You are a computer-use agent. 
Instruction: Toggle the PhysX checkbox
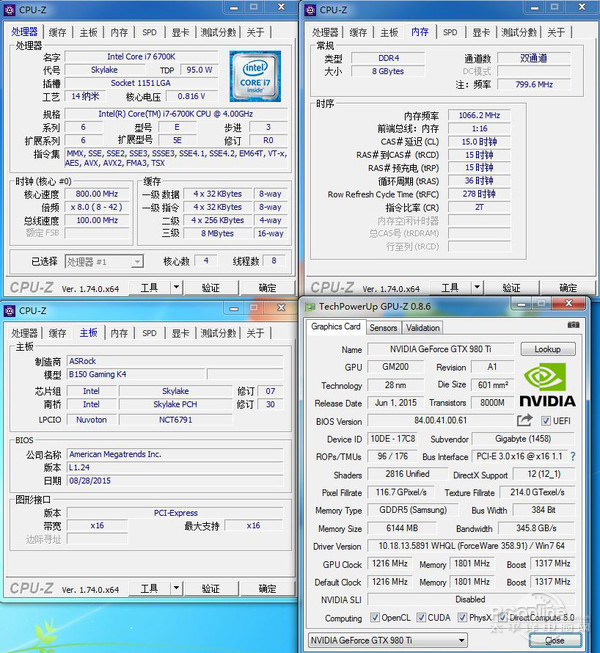click(462, 617)
